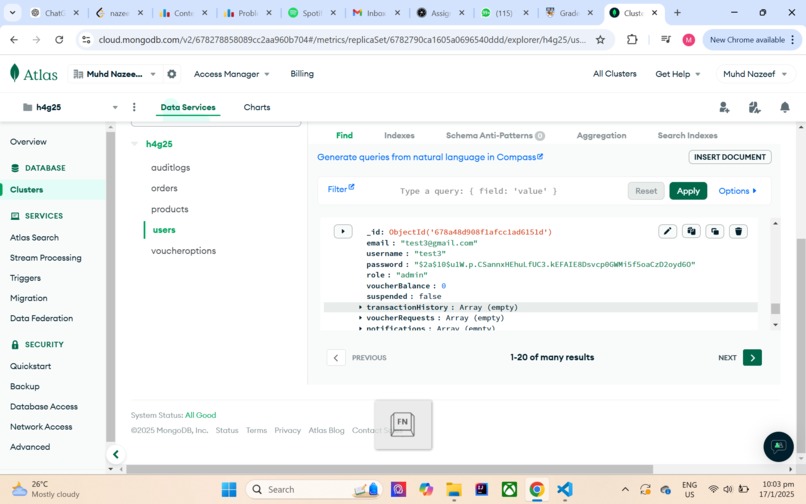Open the media control icon in Chrome toolbar
This screenshot has width=806, height=504.
tap(666, 40)
